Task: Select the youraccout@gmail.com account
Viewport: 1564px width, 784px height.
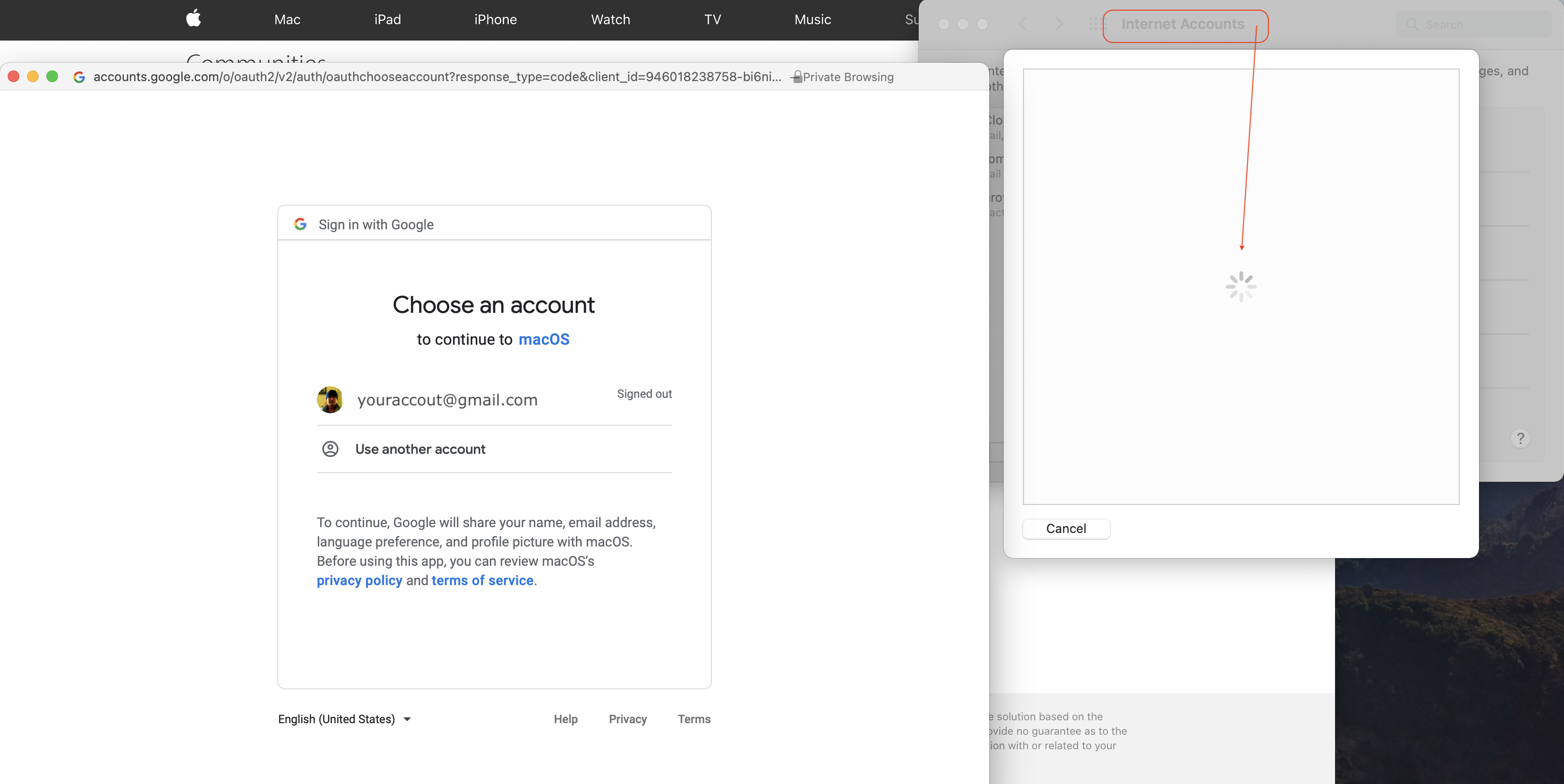Action: coord(447,400)
